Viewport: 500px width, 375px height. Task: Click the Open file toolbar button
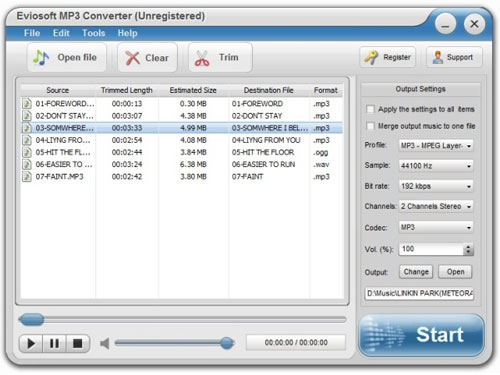point(67,57)
